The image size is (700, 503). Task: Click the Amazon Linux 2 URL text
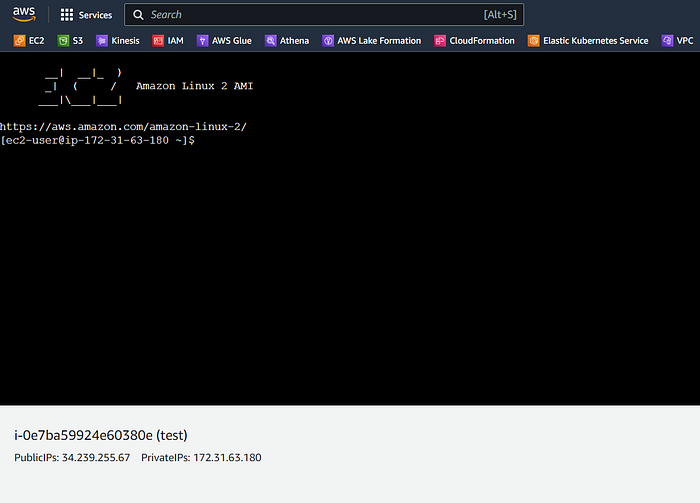click(123, 127)
